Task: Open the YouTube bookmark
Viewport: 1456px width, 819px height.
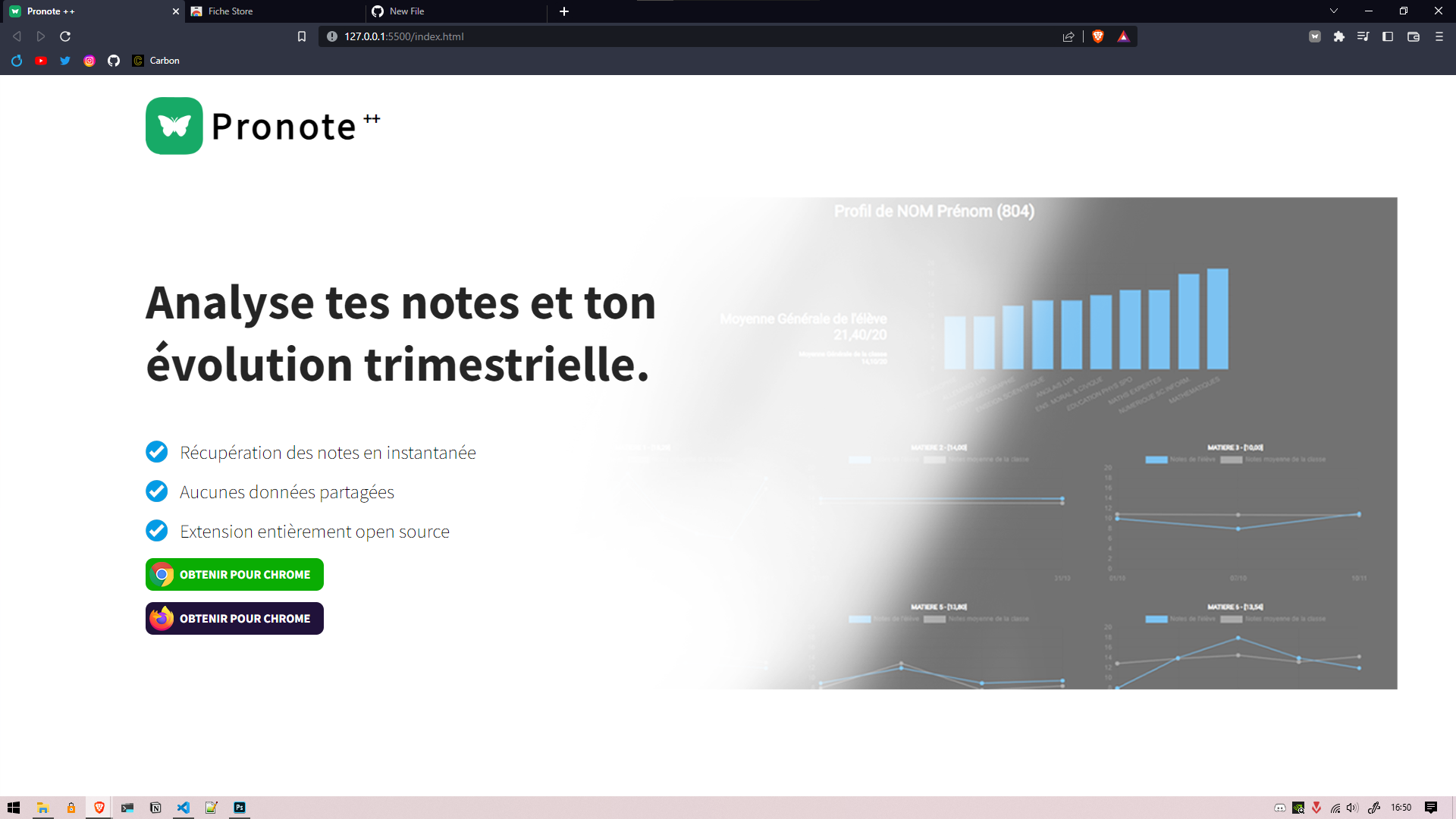Action: pyautogui.click(x=41, y=61)
